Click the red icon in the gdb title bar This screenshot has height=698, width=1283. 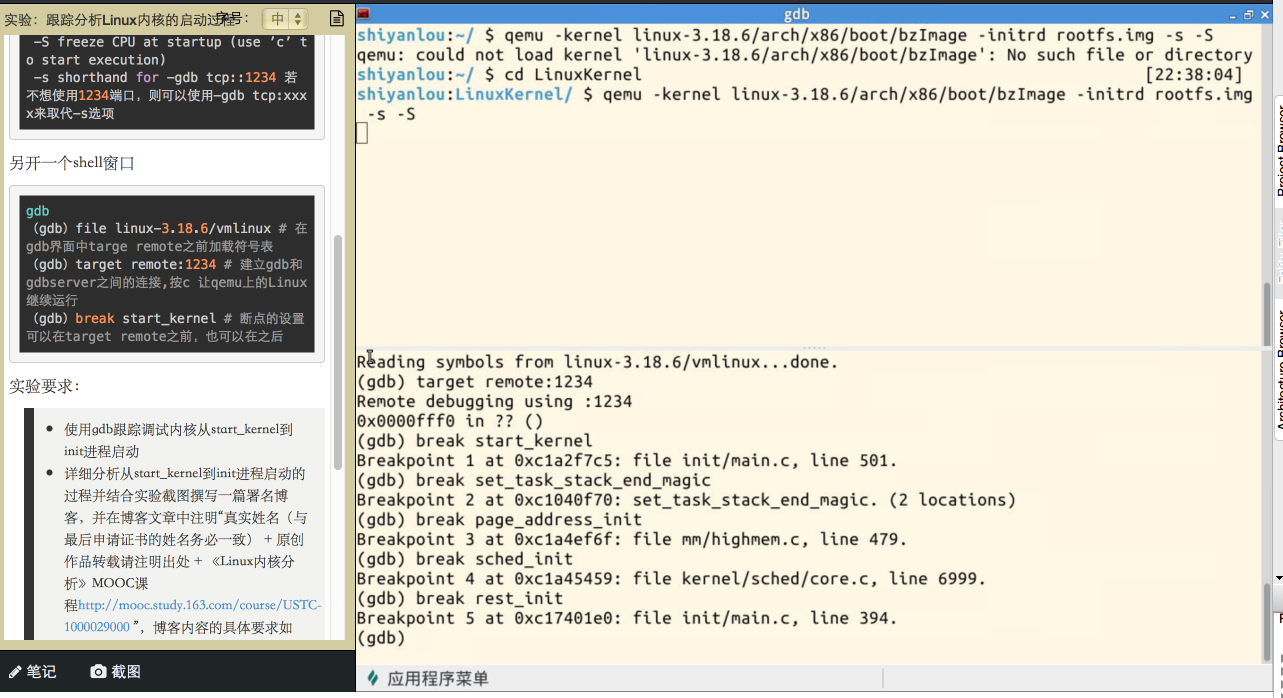click(x=364, y=13)
